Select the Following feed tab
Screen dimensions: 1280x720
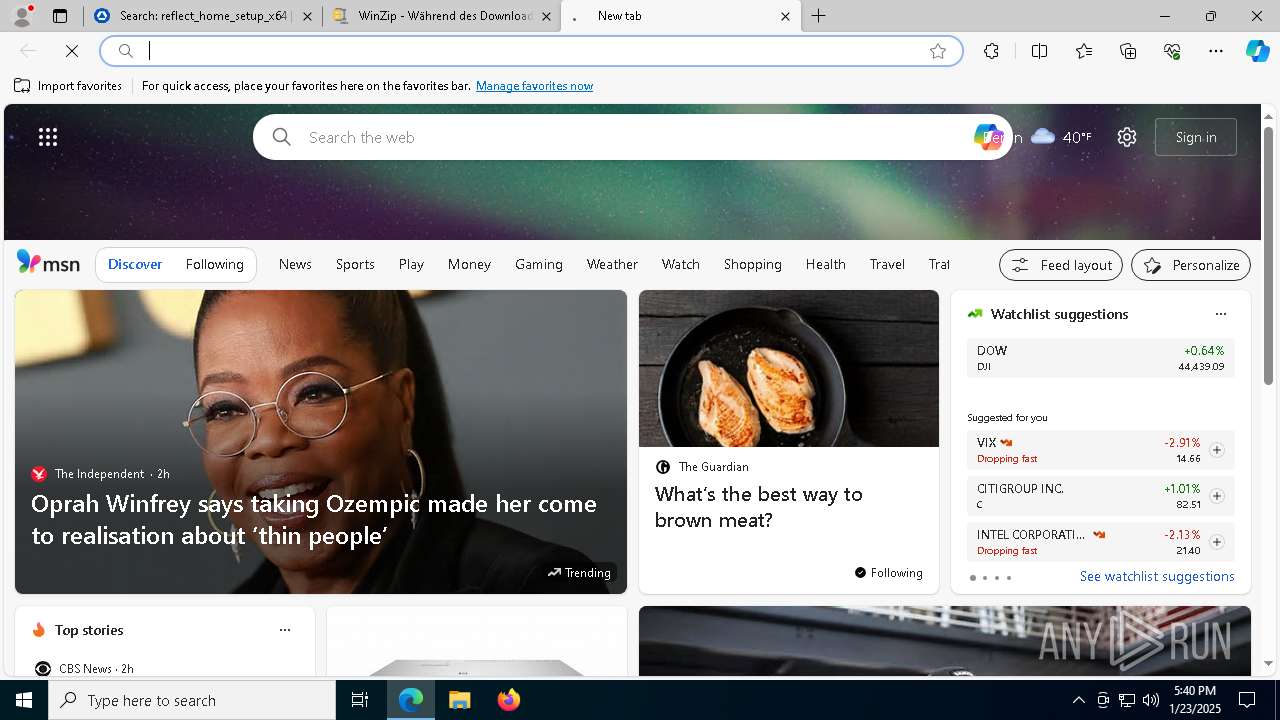[x=214, y=264]
